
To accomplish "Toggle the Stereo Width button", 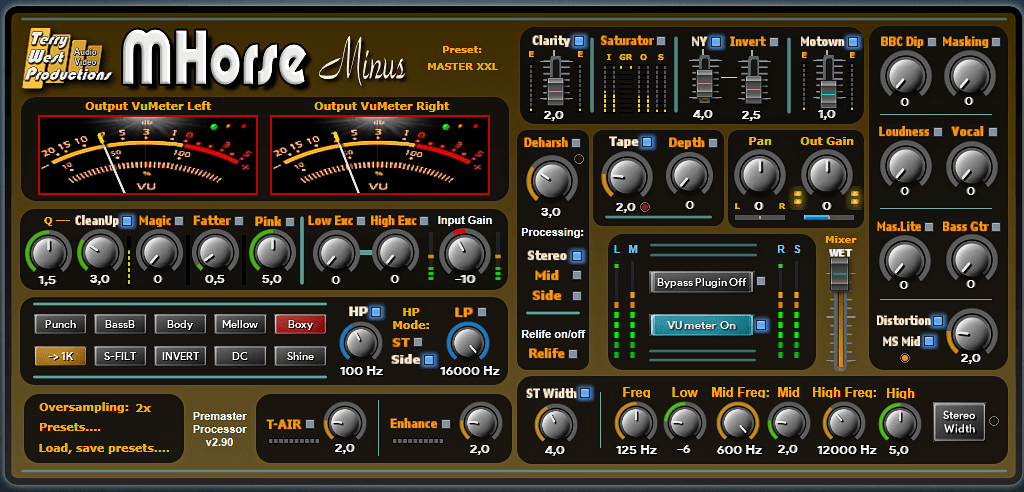I will pyautogui.click(x=959, y=421).
